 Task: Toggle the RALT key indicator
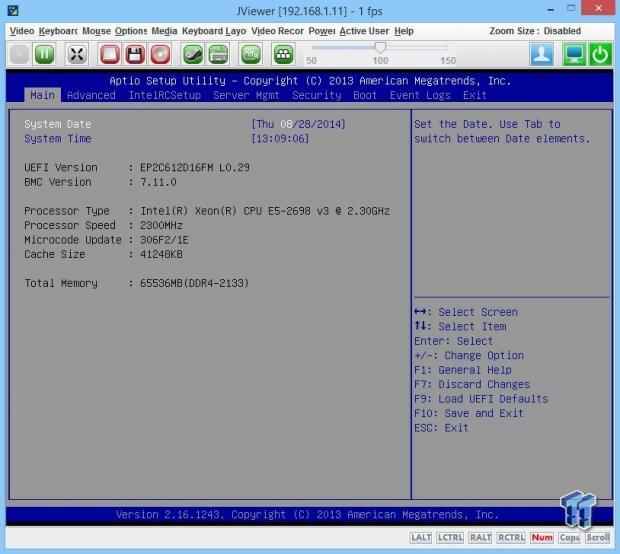point(480,537)
